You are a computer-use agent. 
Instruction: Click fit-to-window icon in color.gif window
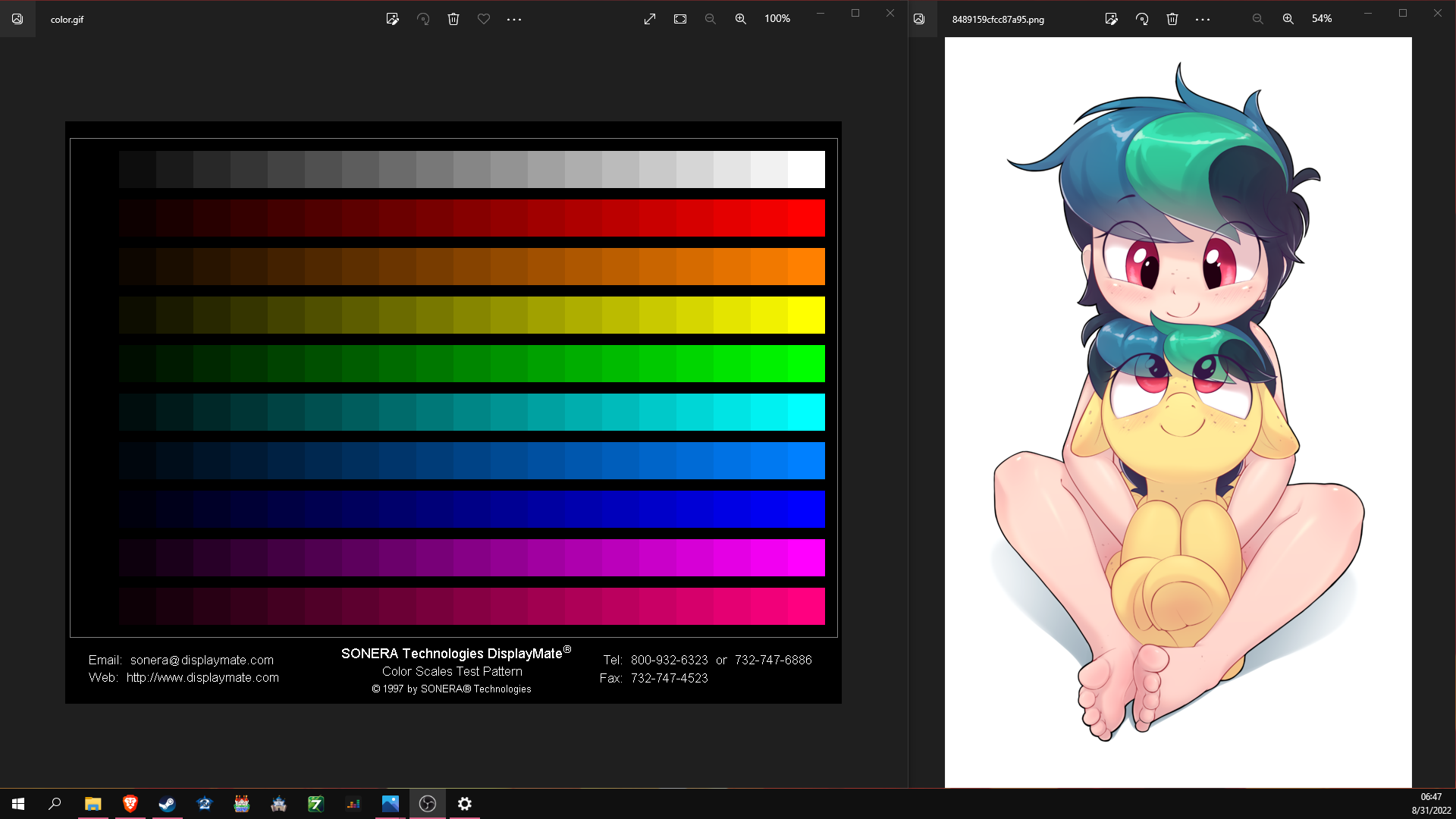click(x=680, y=19)
